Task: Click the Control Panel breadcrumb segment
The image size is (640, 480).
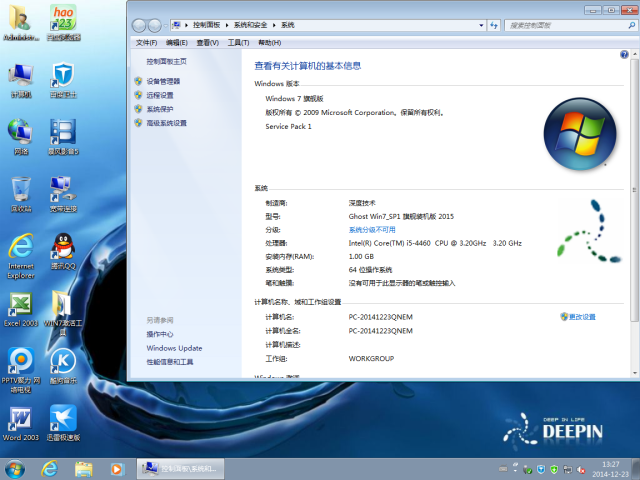Action: (206, 25)
